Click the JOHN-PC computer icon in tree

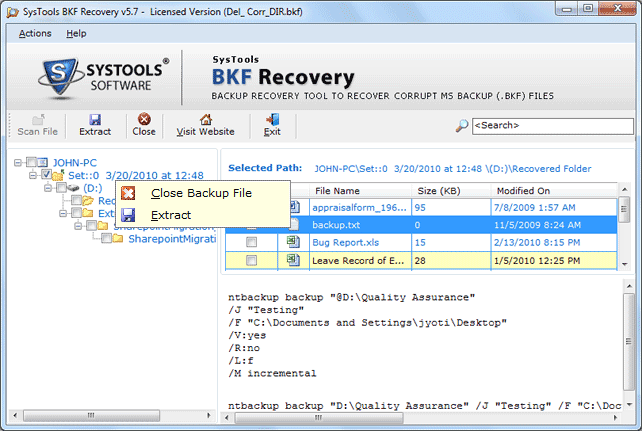[43, 162]
